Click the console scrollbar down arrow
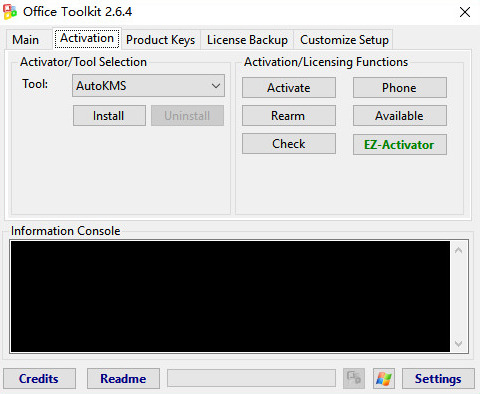 point(459,344)
